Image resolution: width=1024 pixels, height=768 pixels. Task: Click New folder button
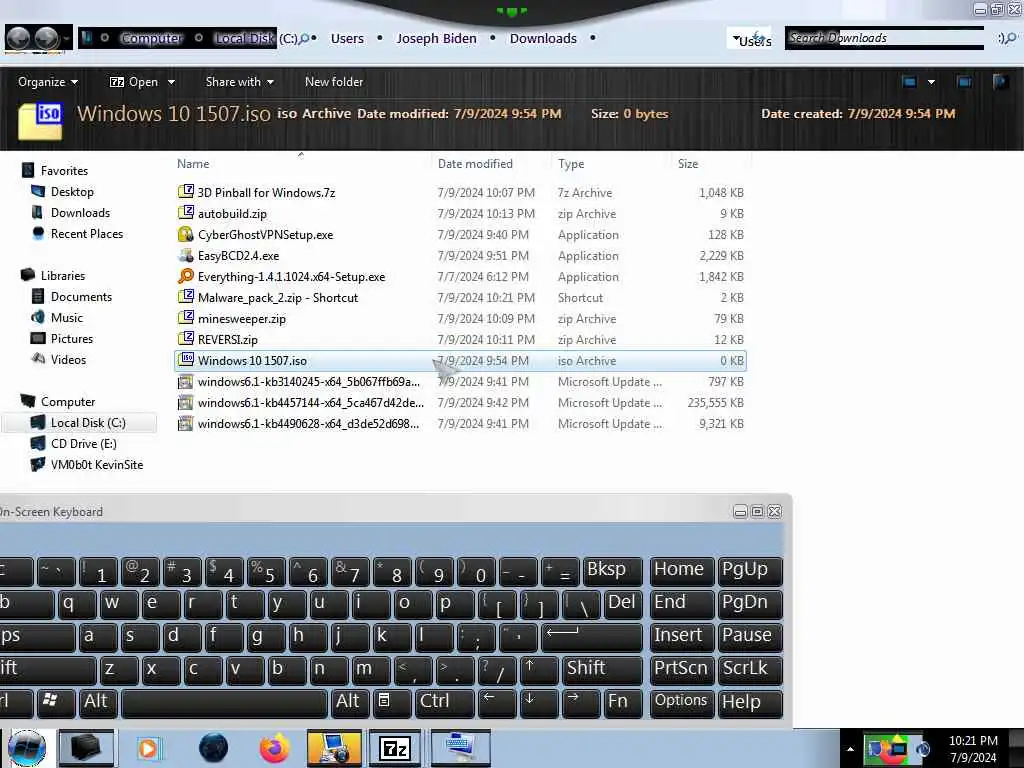334,82
